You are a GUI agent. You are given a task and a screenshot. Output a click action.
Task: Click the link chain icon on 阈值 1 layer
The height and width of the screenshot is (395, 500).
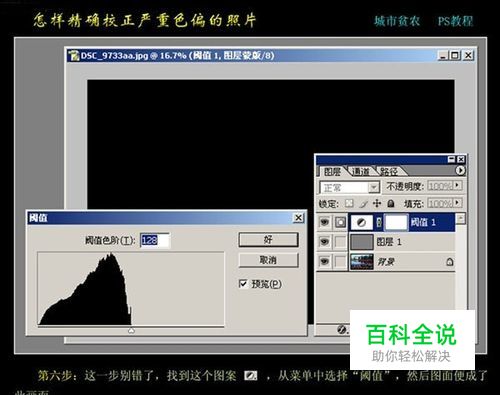point(379,222)
